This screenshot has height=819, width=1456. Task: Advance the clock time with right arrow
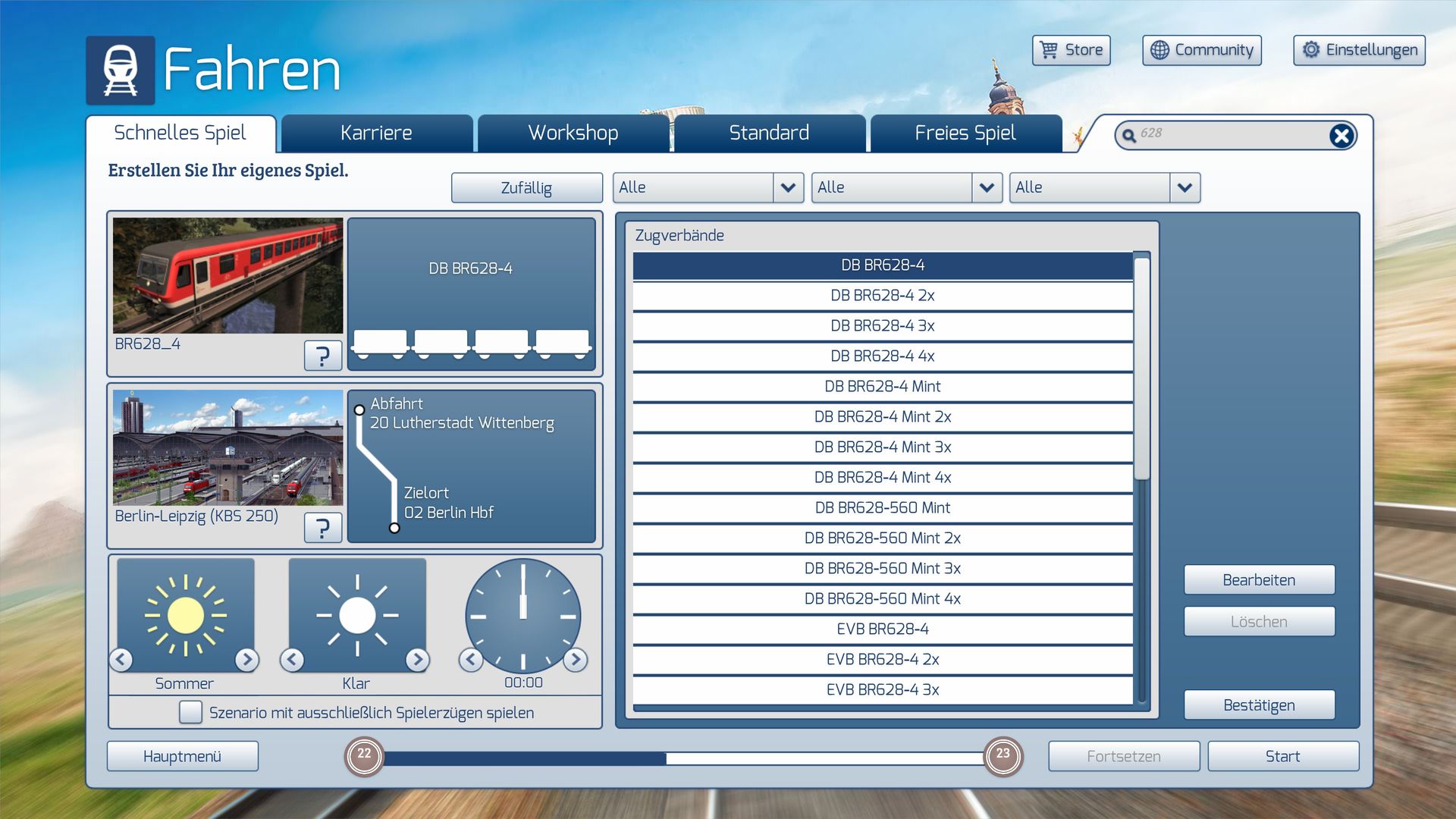pyautogui.click(x=576, y=660)
